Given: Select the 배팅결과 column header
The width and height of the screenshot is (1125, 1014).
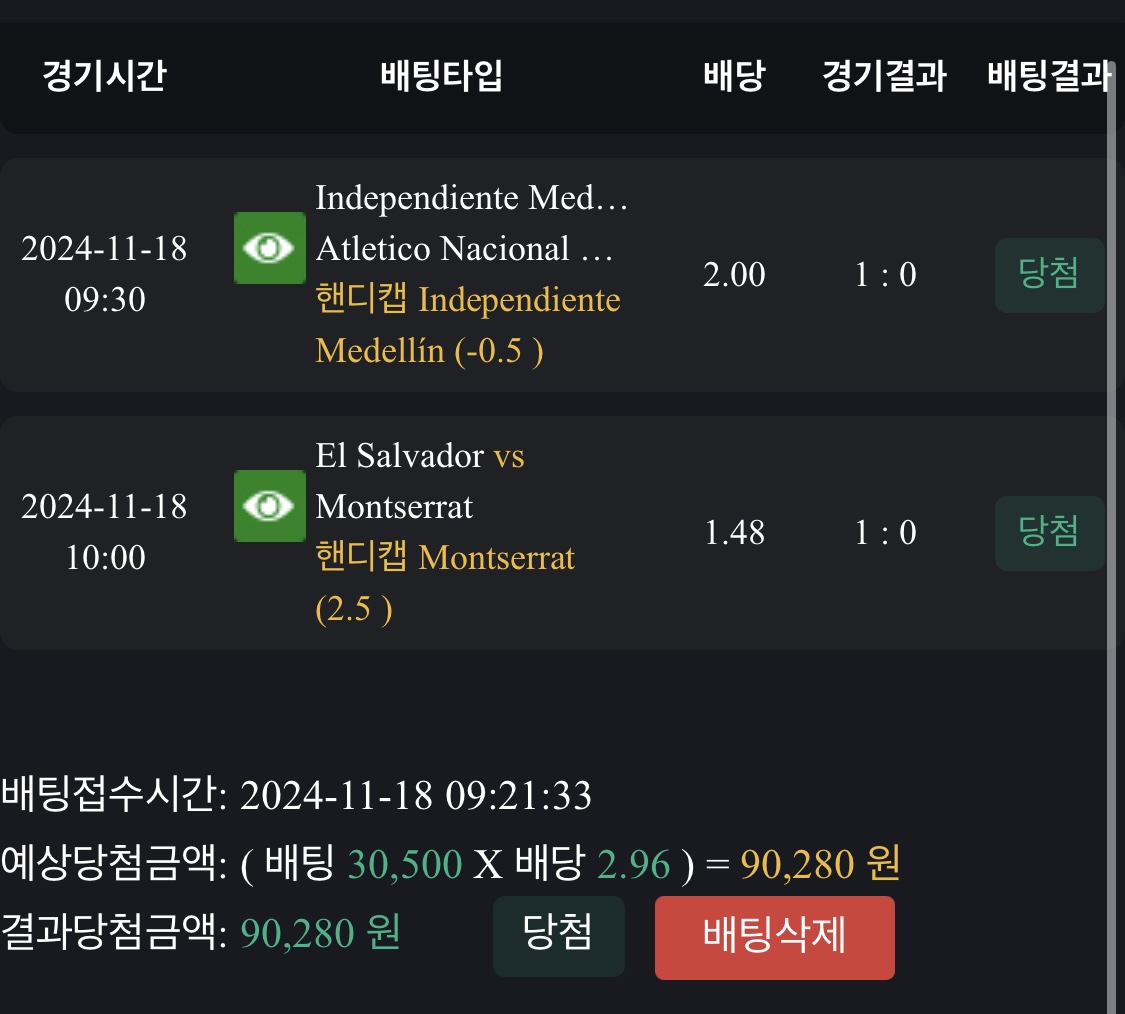Looking at the screenshot, I should [1048, 77].
